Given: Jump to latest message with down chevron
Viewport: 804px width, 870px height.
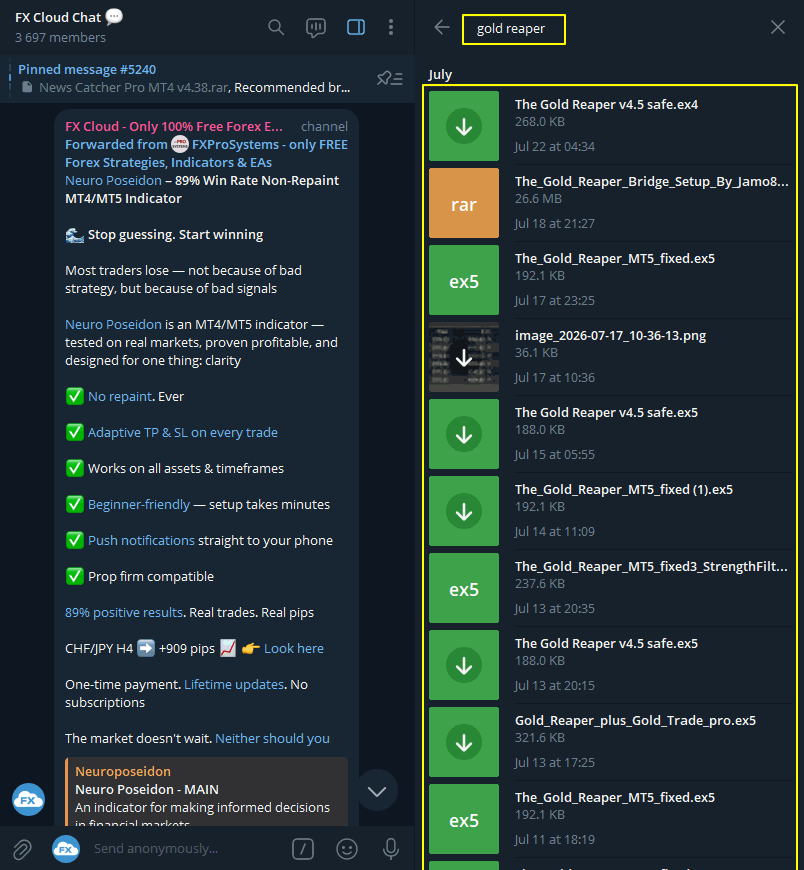Looking at the screenshot, I should tap(377, 791).
